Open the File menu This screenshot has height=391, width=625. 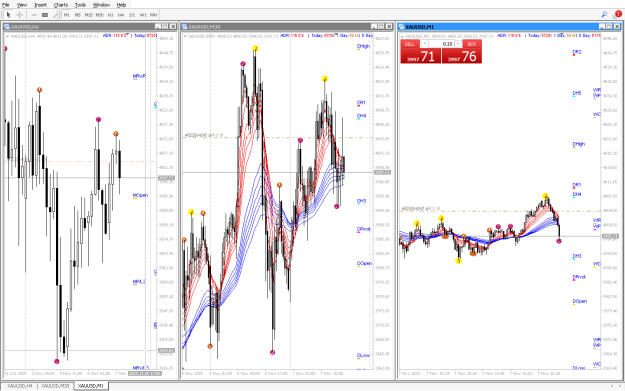tap(6, 5)
